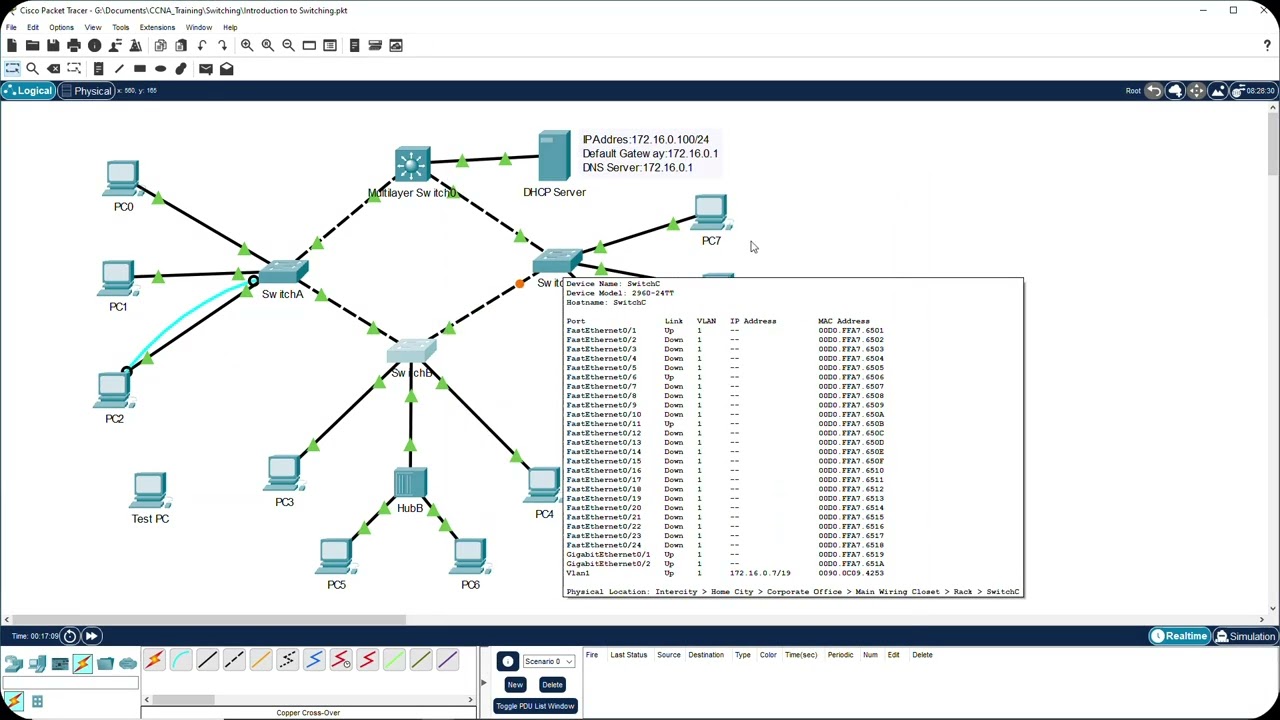
Task: Switch to Realtime mode
Action: pyautogui.click(x=1179, y=636)
